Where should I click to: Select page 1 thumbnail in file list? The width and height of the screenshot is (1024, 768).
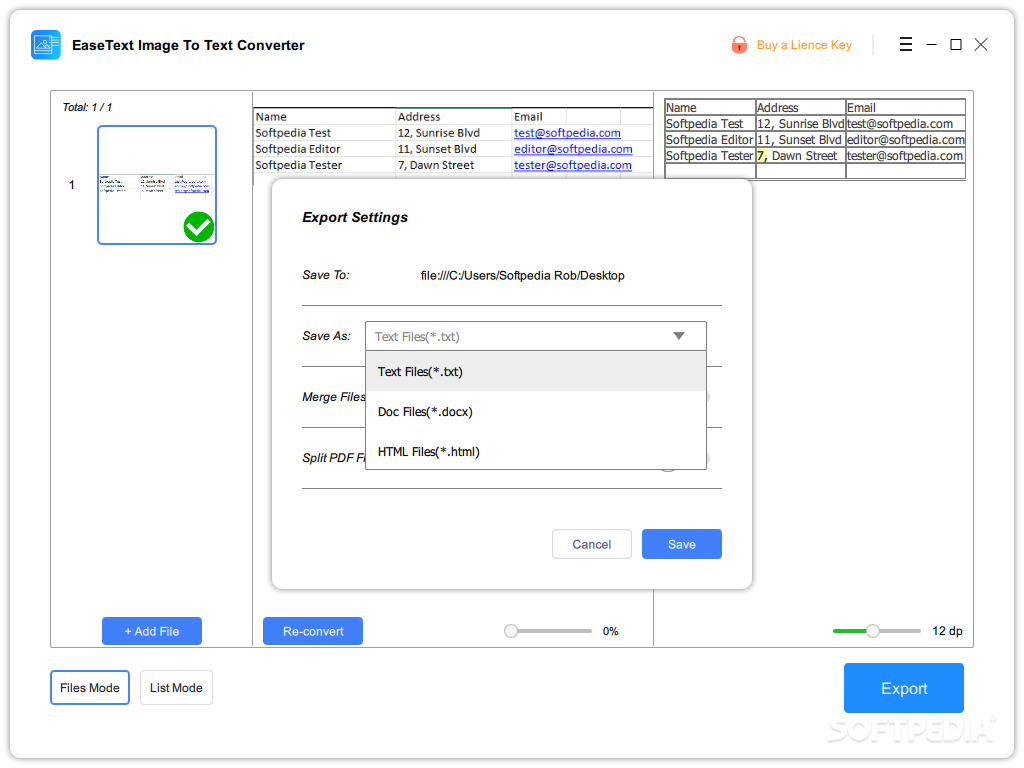pyautogui.click(x=157, y=185)
